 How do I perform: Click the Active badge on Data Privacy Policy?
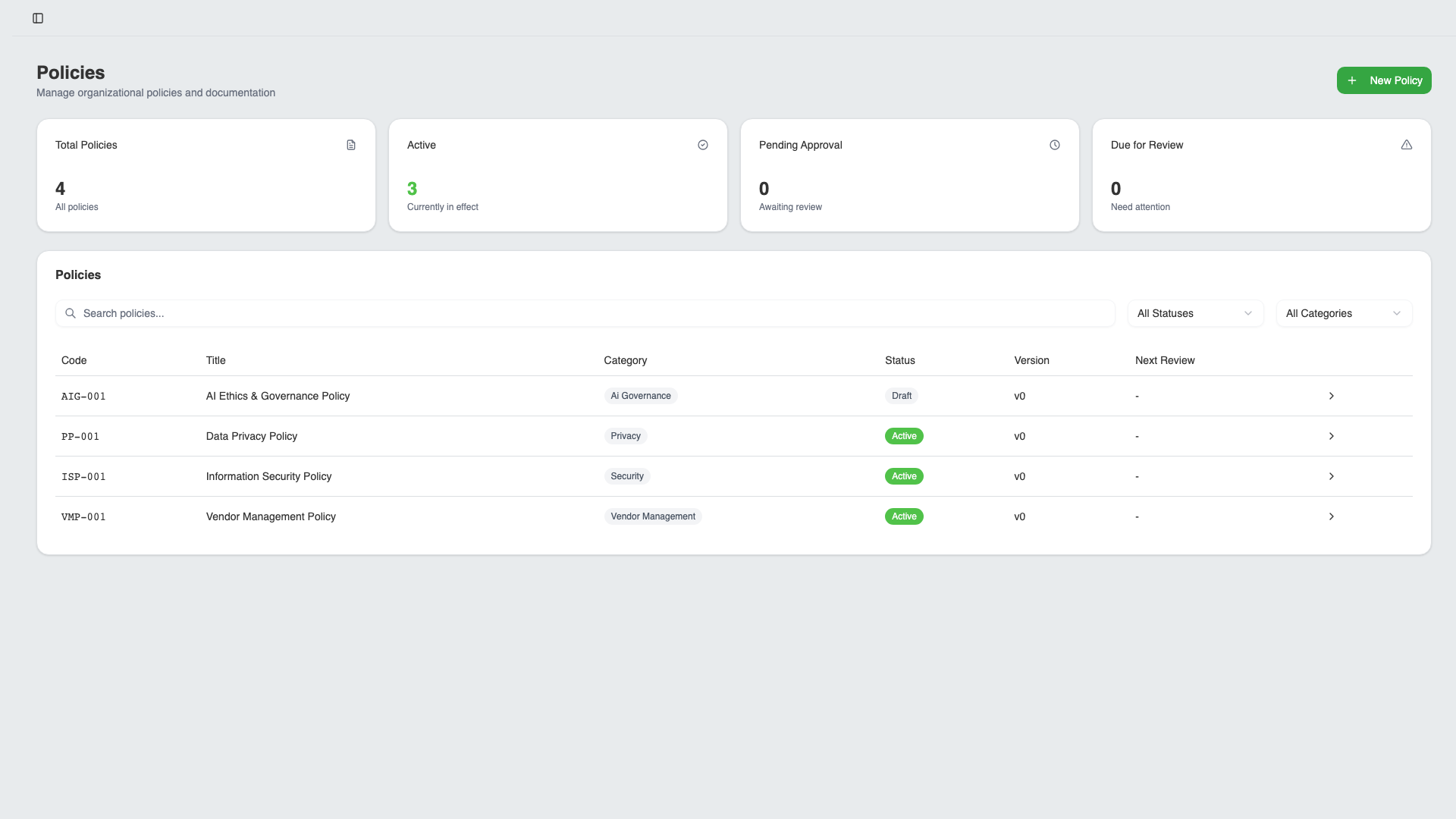[903, 436]
